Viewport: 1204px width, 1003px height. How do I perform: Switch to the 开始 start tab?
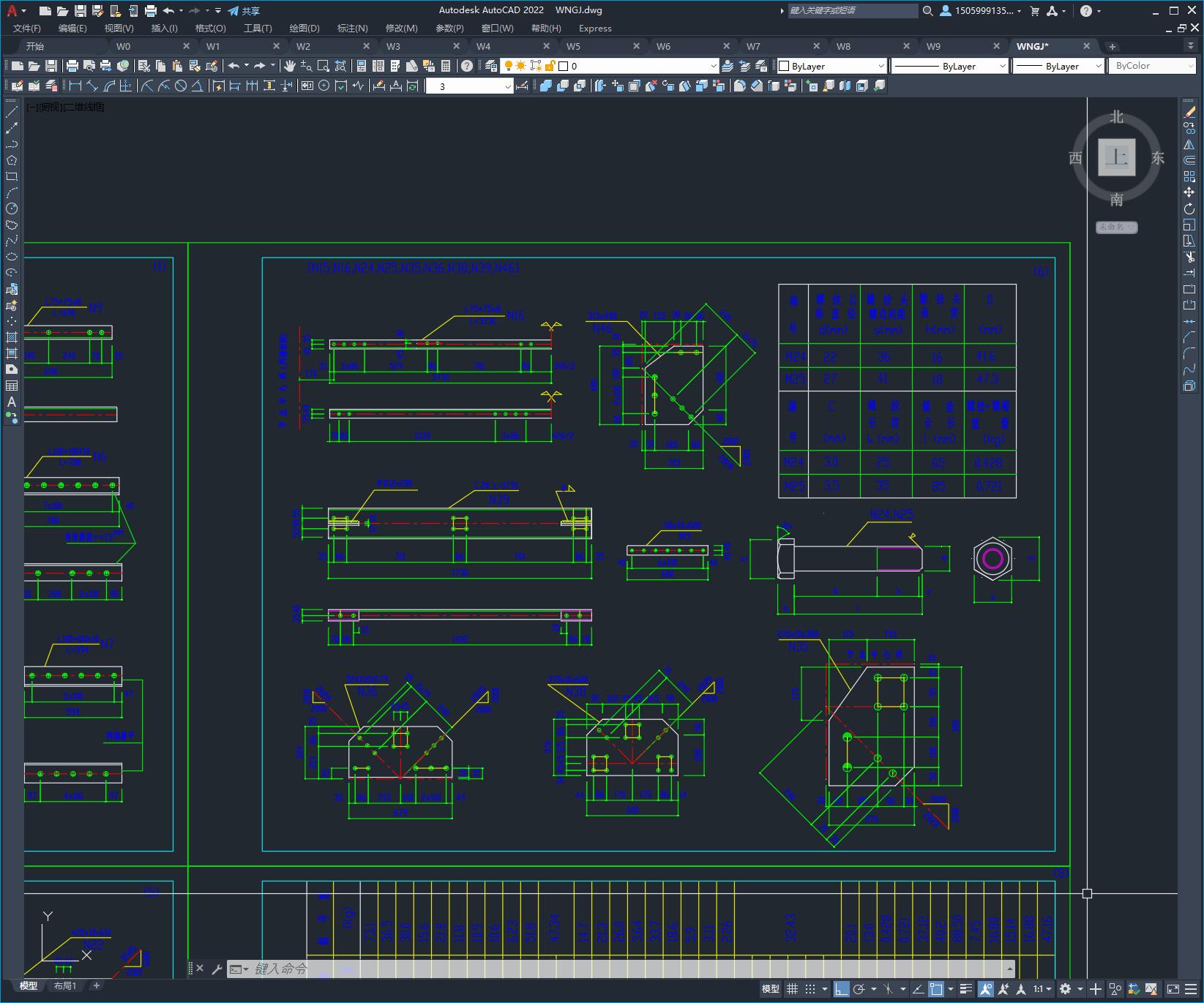(x=35, y=46)
